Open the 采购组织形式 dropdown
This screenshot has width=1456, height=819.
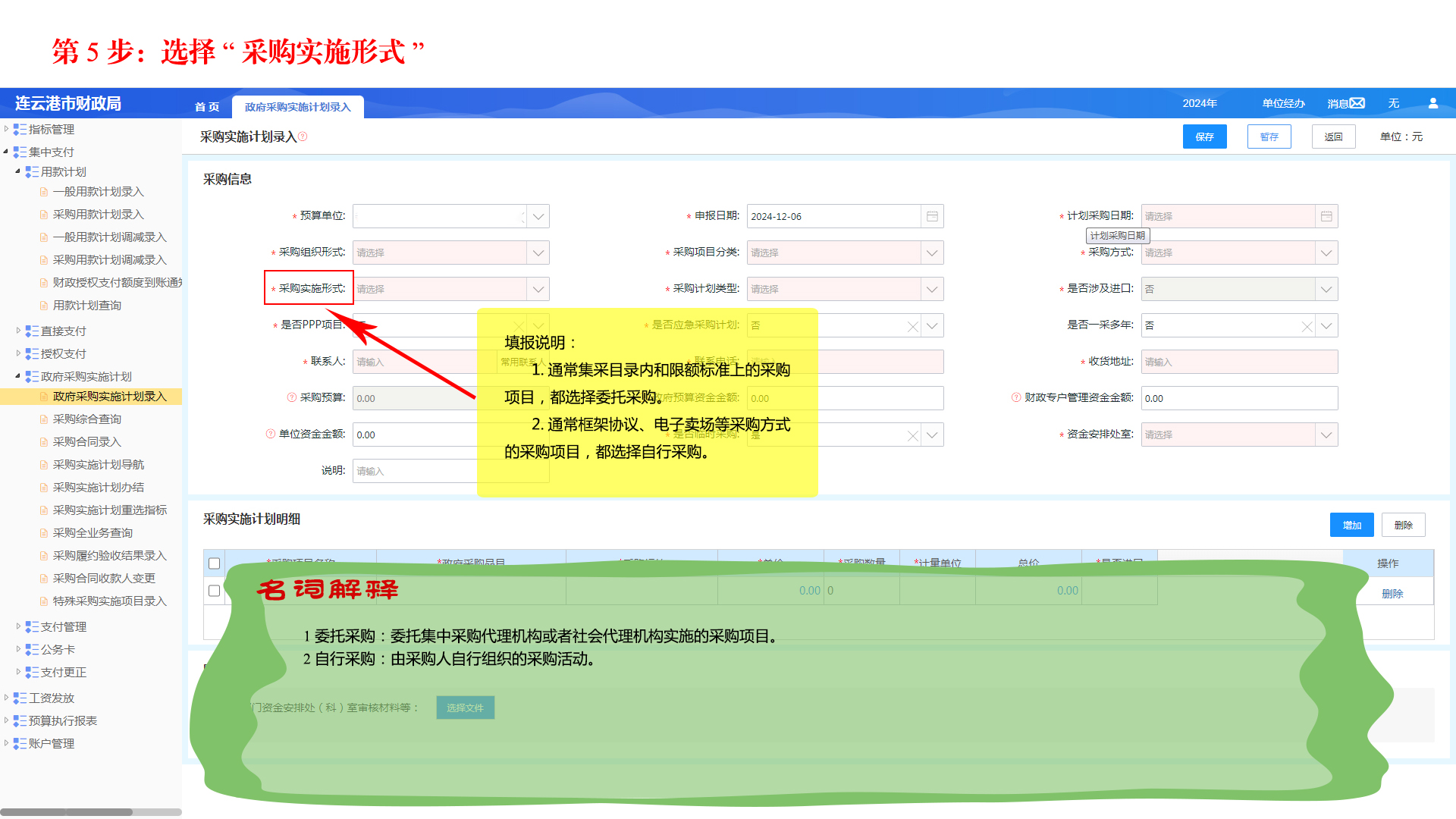coord(538,253)
